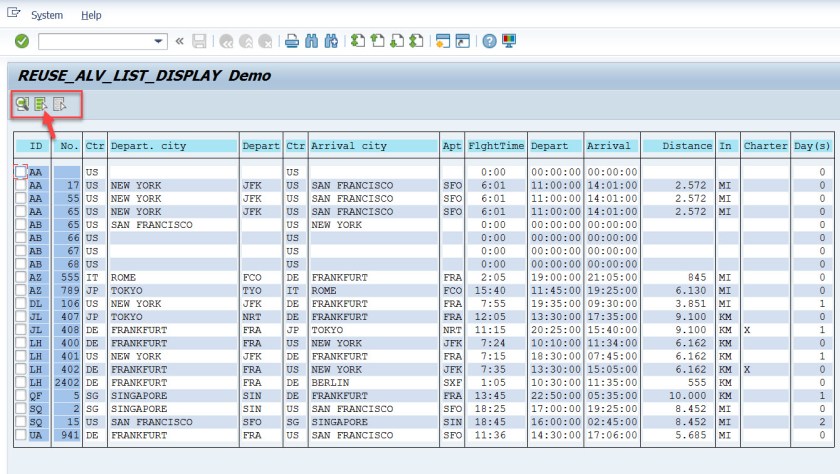
Task: Jump to first page using toolbar icon
Action: [358, 41]
